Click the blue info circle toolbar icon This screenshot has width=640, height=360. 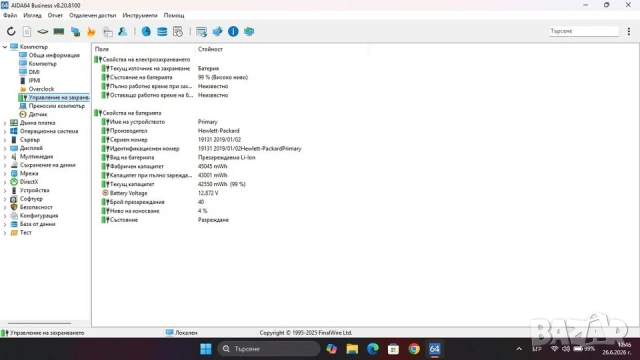[233, 31]
